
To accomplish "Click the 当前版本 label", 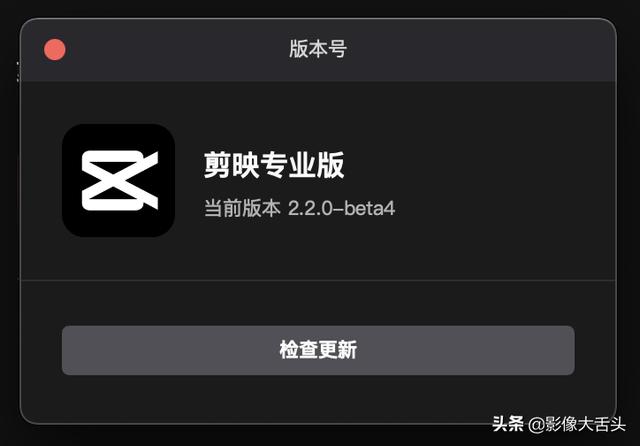I will pos(242,208).
